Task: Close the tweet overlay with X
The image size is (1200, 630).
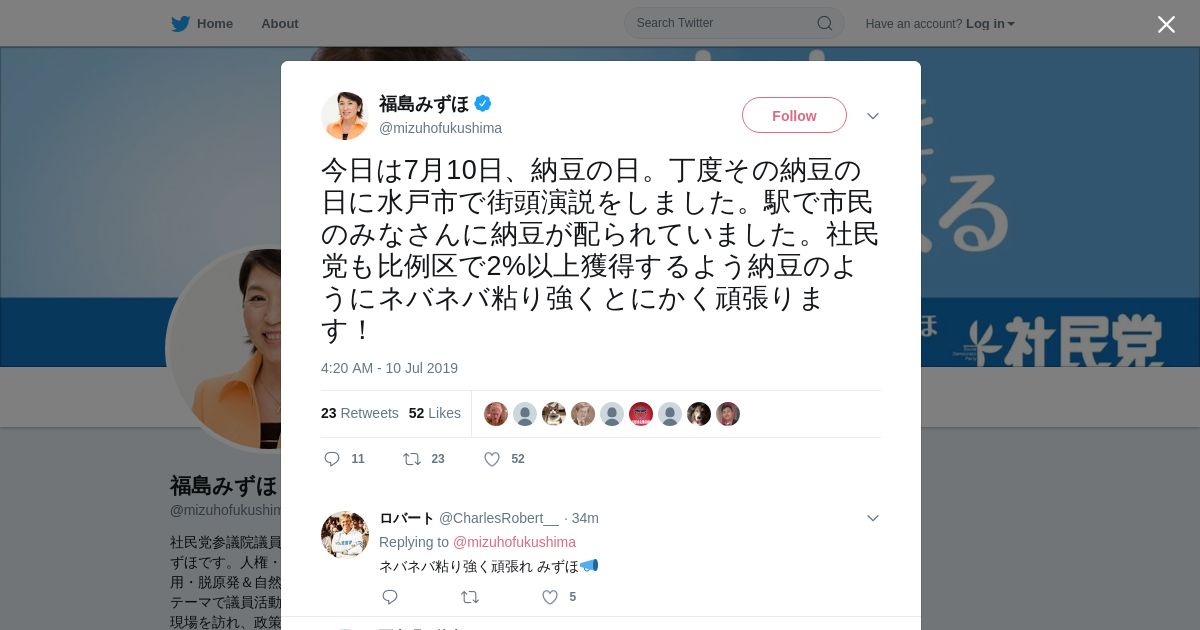Action: pyautogui.click(x=1166, y=24)
